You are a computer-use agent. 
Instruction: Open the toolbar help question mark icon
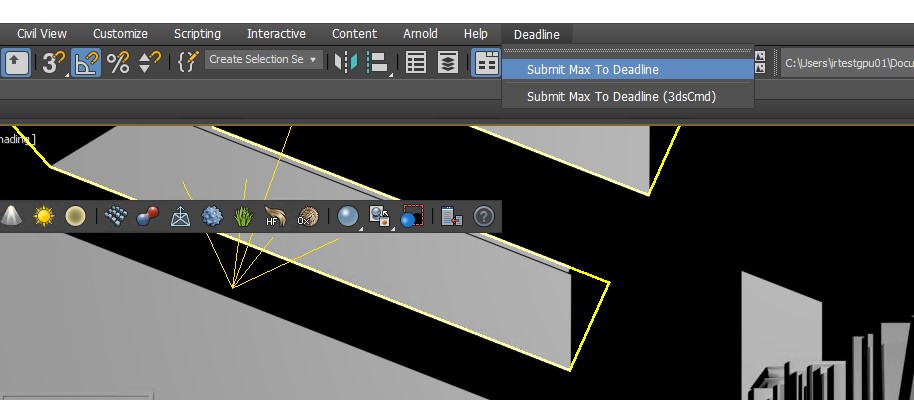point(483,216)
